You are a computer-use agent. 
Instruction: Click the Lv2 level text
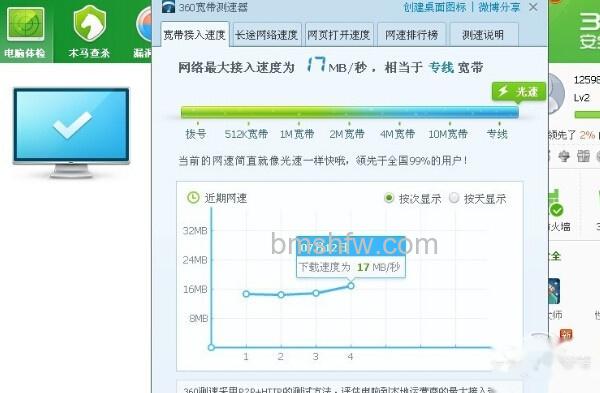coord(582,98)
